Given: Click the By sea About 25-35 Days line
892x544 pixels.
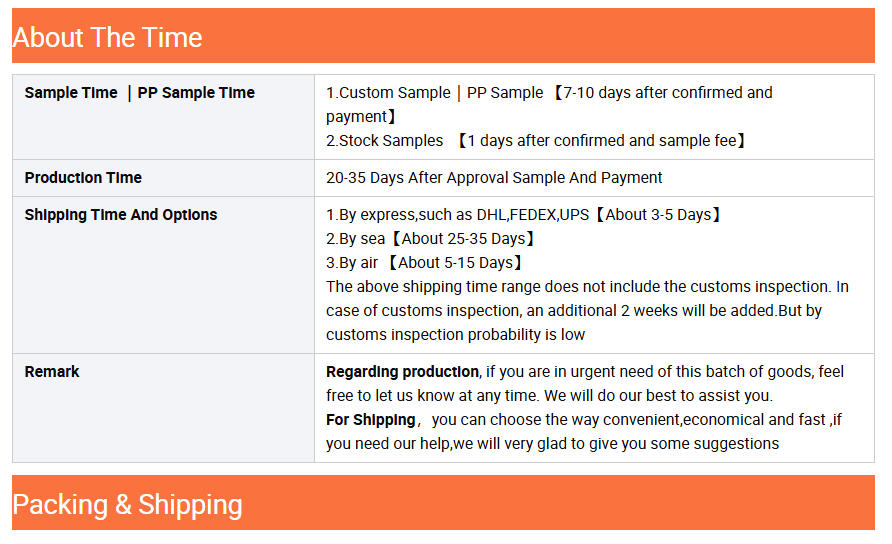Looking at the screenshot, I should pyautogui.click(x=431, y=238).
